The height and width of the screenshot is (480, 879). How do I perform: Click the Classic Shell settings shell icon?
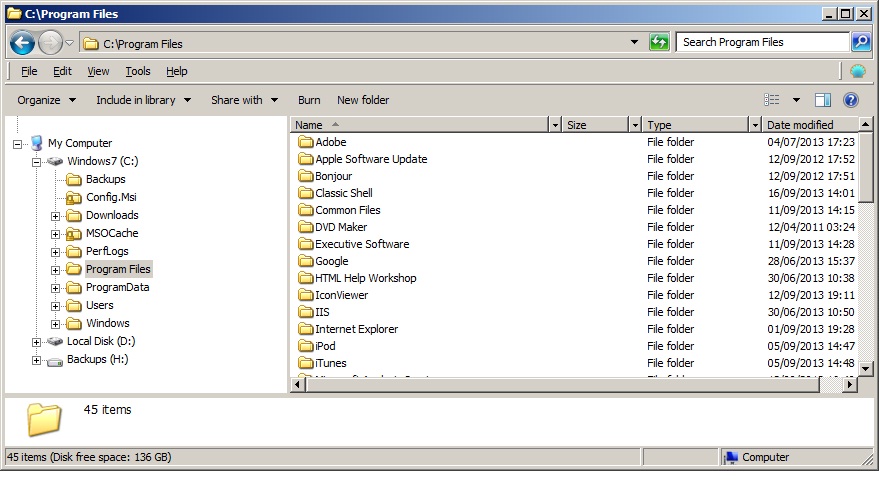(857, 71)
